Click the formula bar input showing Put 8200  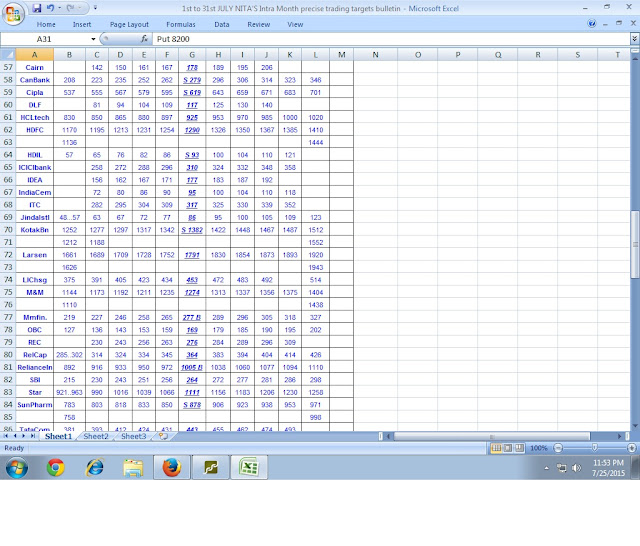[391, 39]
